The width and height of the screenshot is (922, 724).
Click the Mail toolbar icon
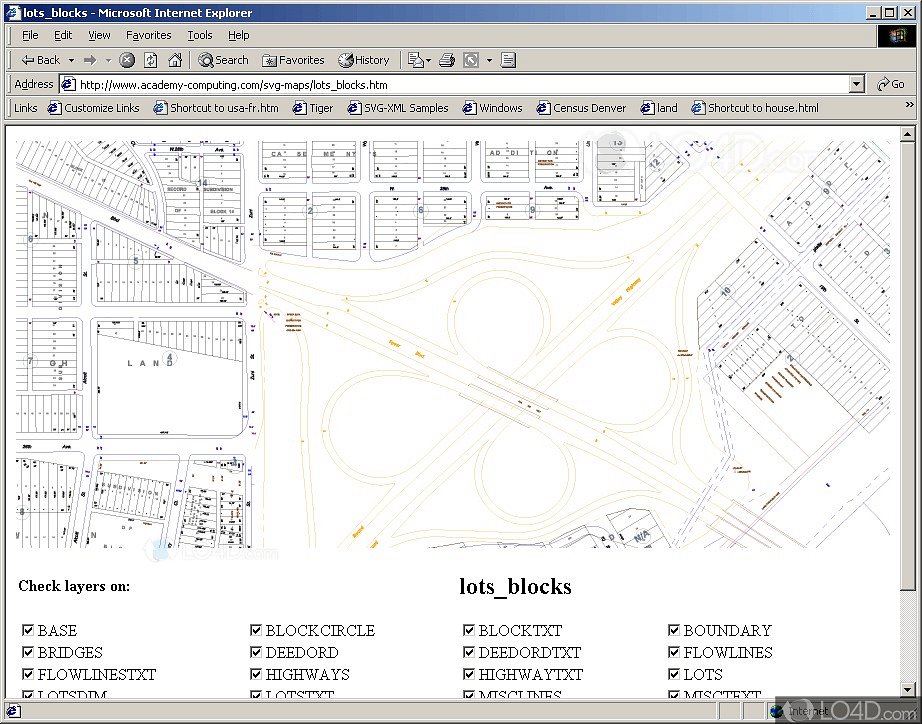point(416,60)
